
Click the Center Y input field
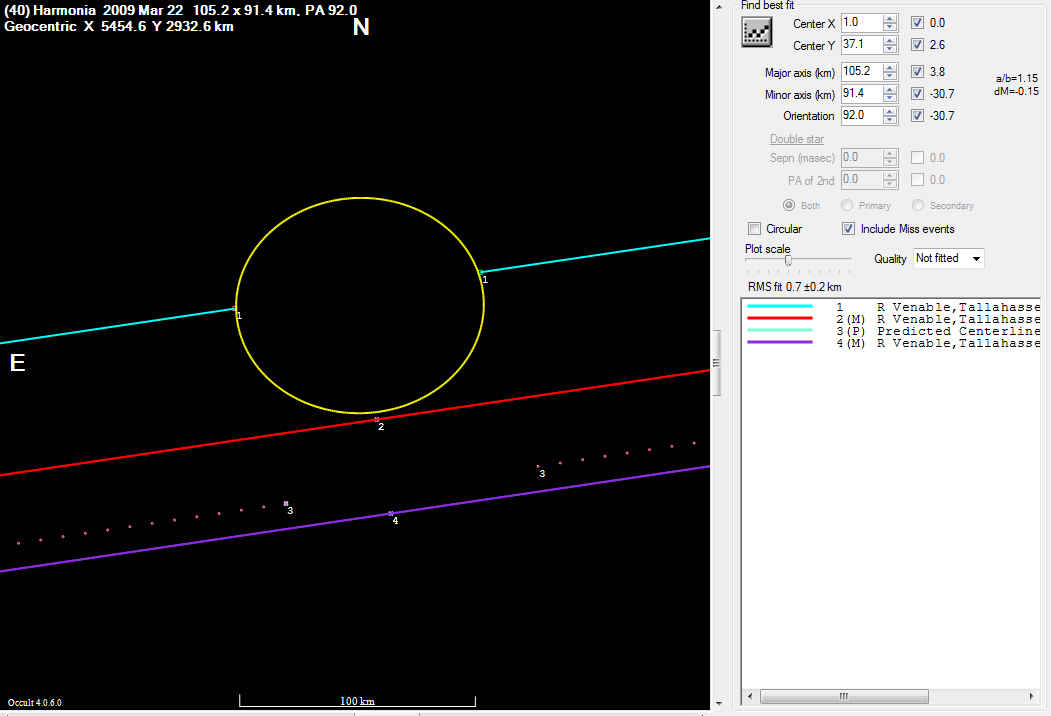[862, 44]
